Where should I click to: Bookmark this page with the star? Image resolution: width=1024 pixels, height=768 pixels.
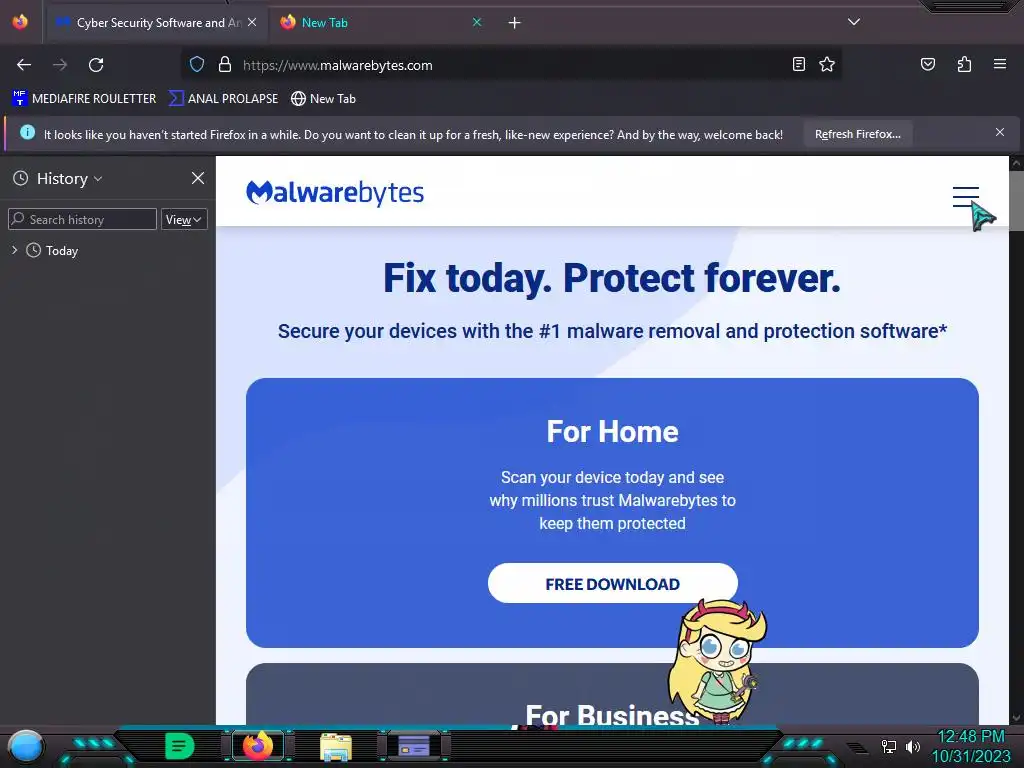827,64
